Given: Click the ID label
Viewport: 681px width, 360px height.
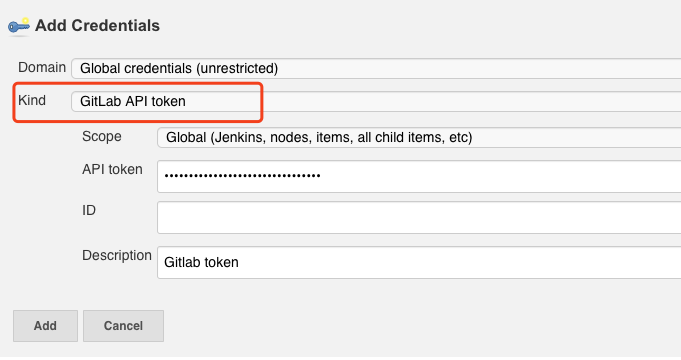Looking at the screenshot, I should click(x=89, y=210).
